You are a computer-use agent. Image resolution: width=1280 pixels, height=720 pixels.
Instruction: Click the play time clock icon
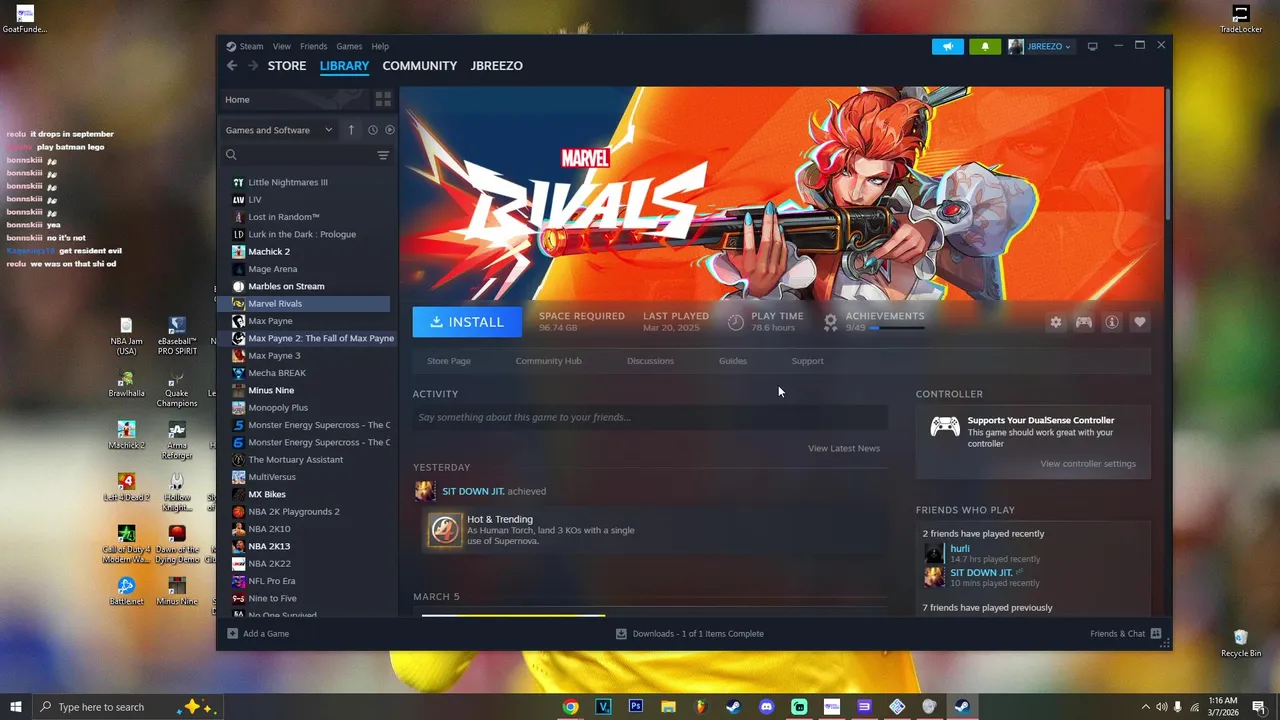tap(736, 322)
